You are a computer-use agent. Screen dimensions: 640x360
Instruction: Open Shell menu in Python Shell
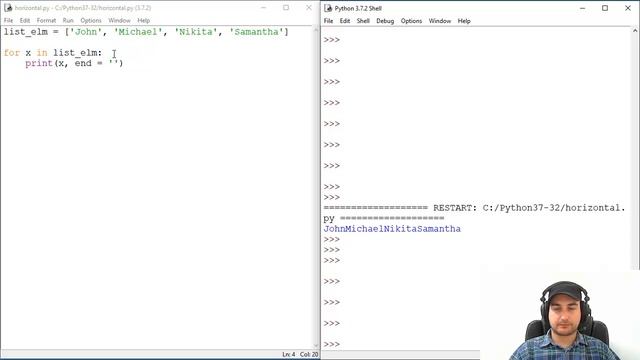point(363,21)
